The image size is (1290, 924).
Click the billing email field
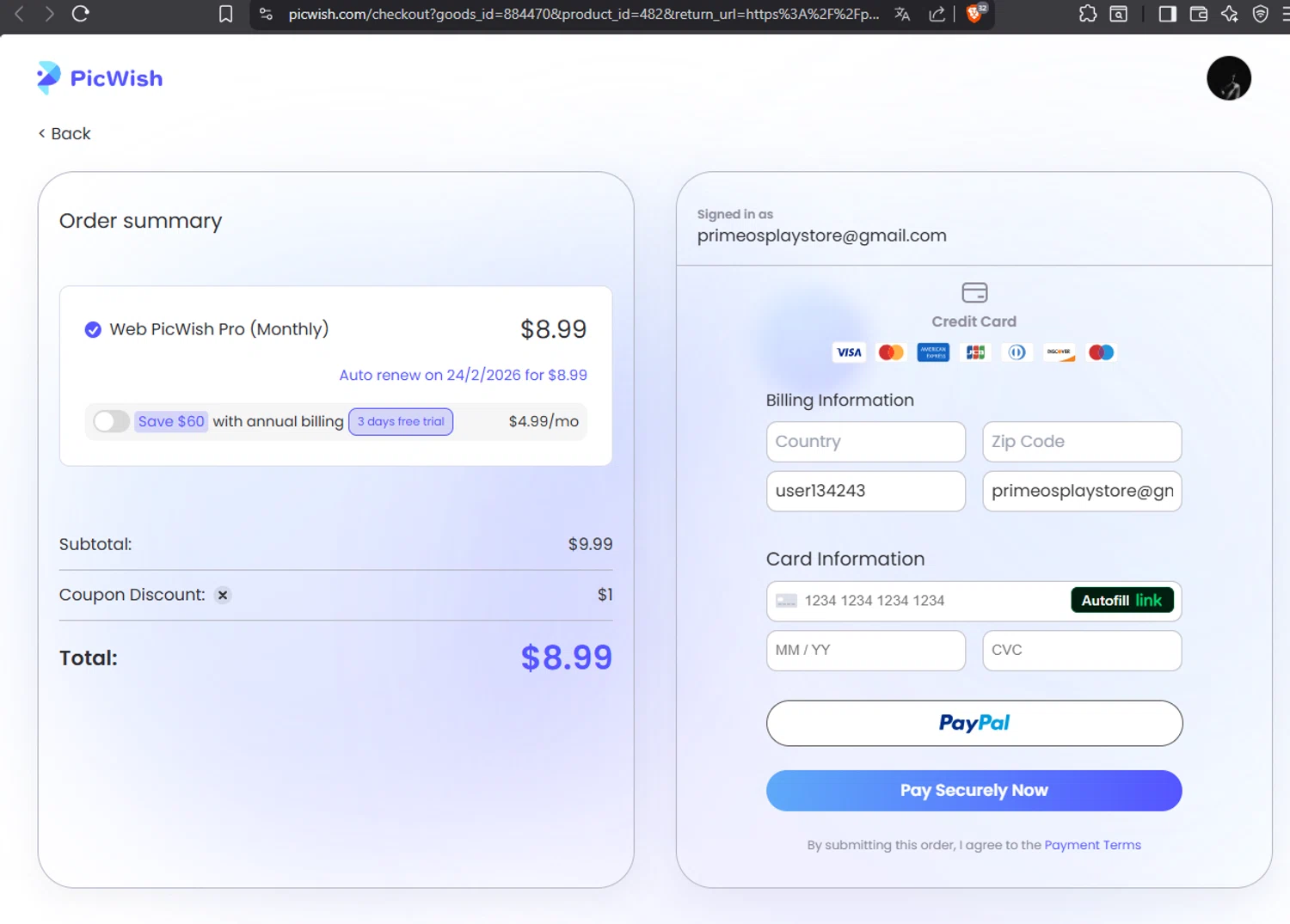coord(1082,491)
